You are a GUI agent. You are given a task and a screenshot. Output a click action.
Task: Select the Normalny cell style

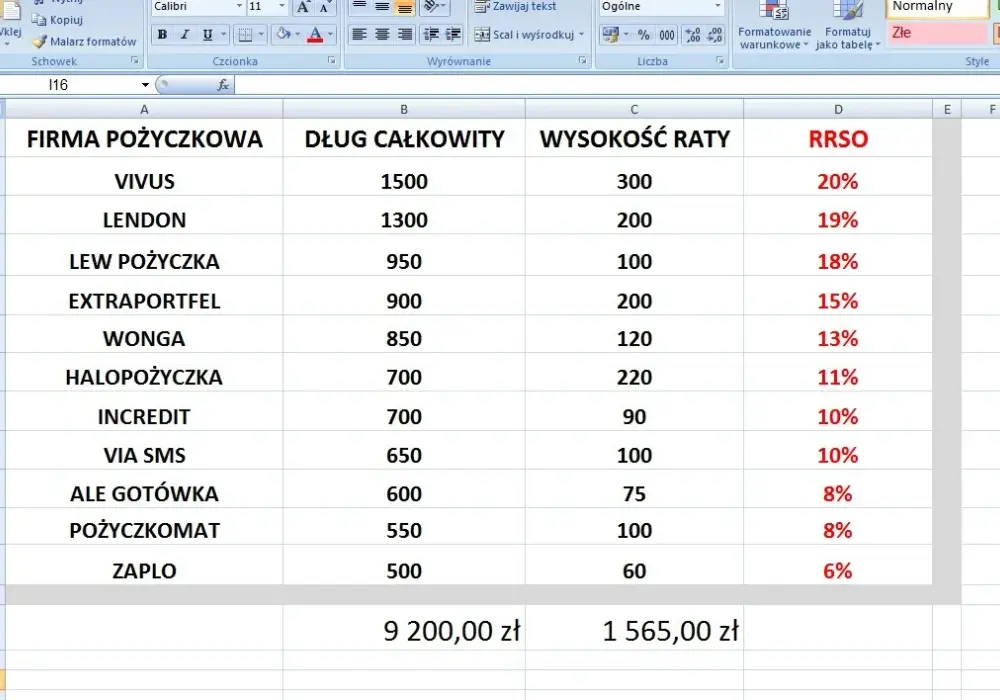(x=936, y=8)
